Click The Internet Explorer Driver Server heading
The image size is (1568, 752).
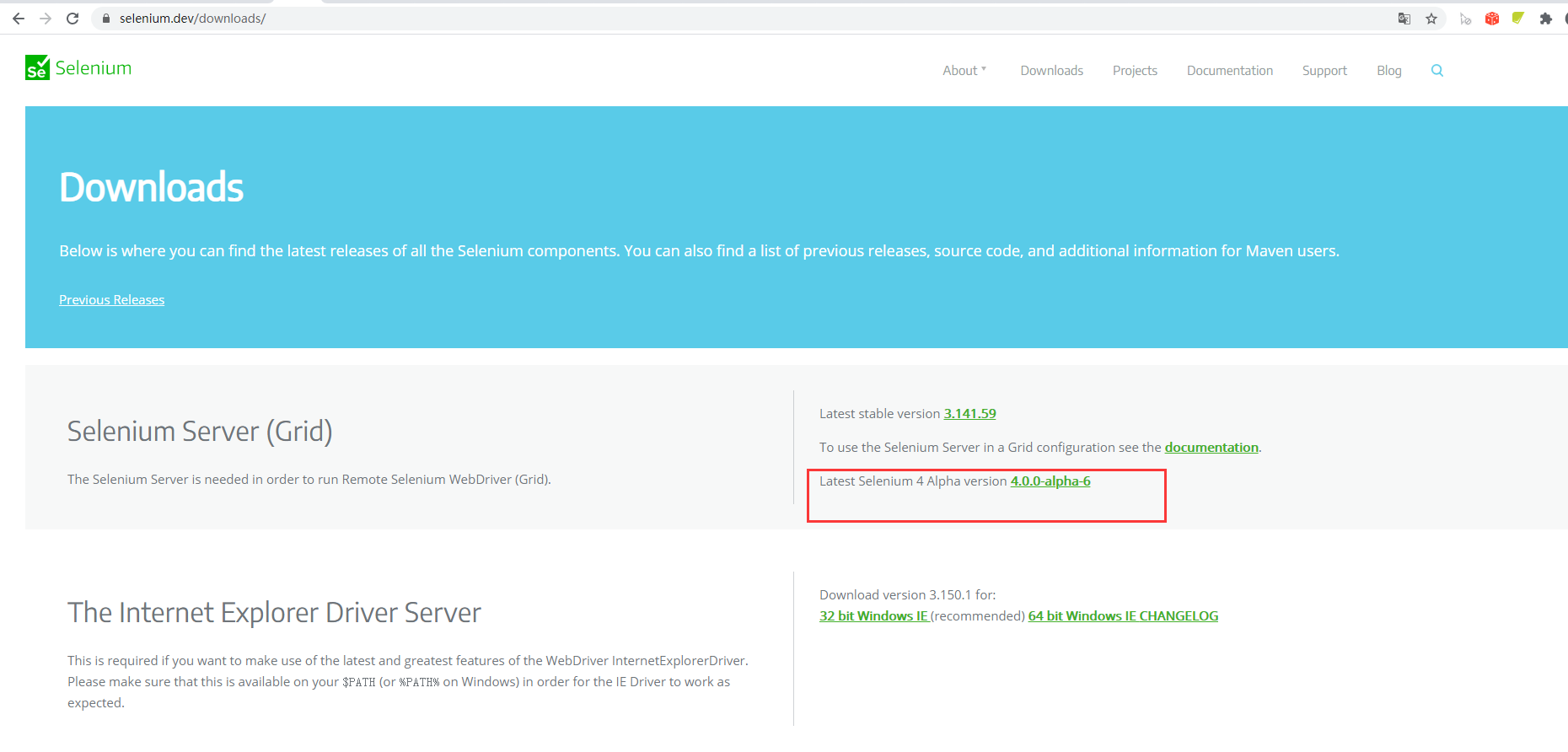tap(274, 613)
